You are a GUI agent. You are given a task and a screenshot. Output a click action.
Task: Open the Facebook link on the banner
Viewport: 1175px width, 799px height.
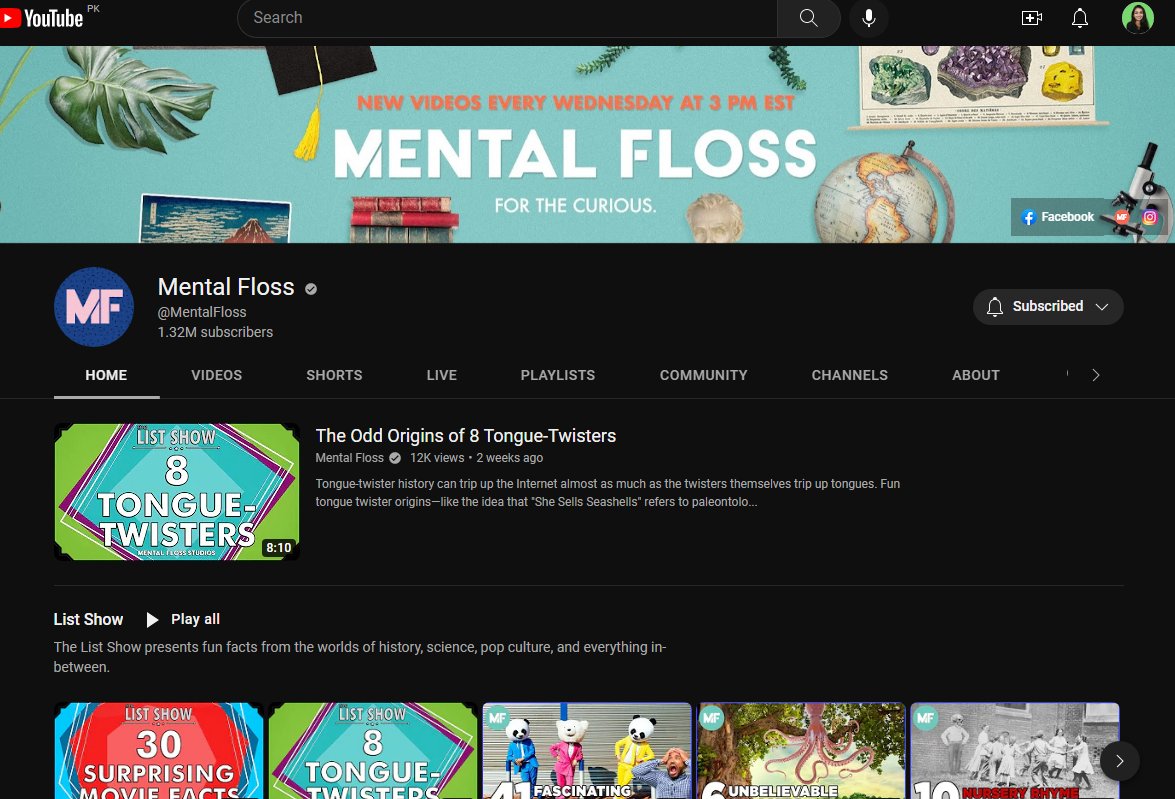click(x=1057, y=217)
